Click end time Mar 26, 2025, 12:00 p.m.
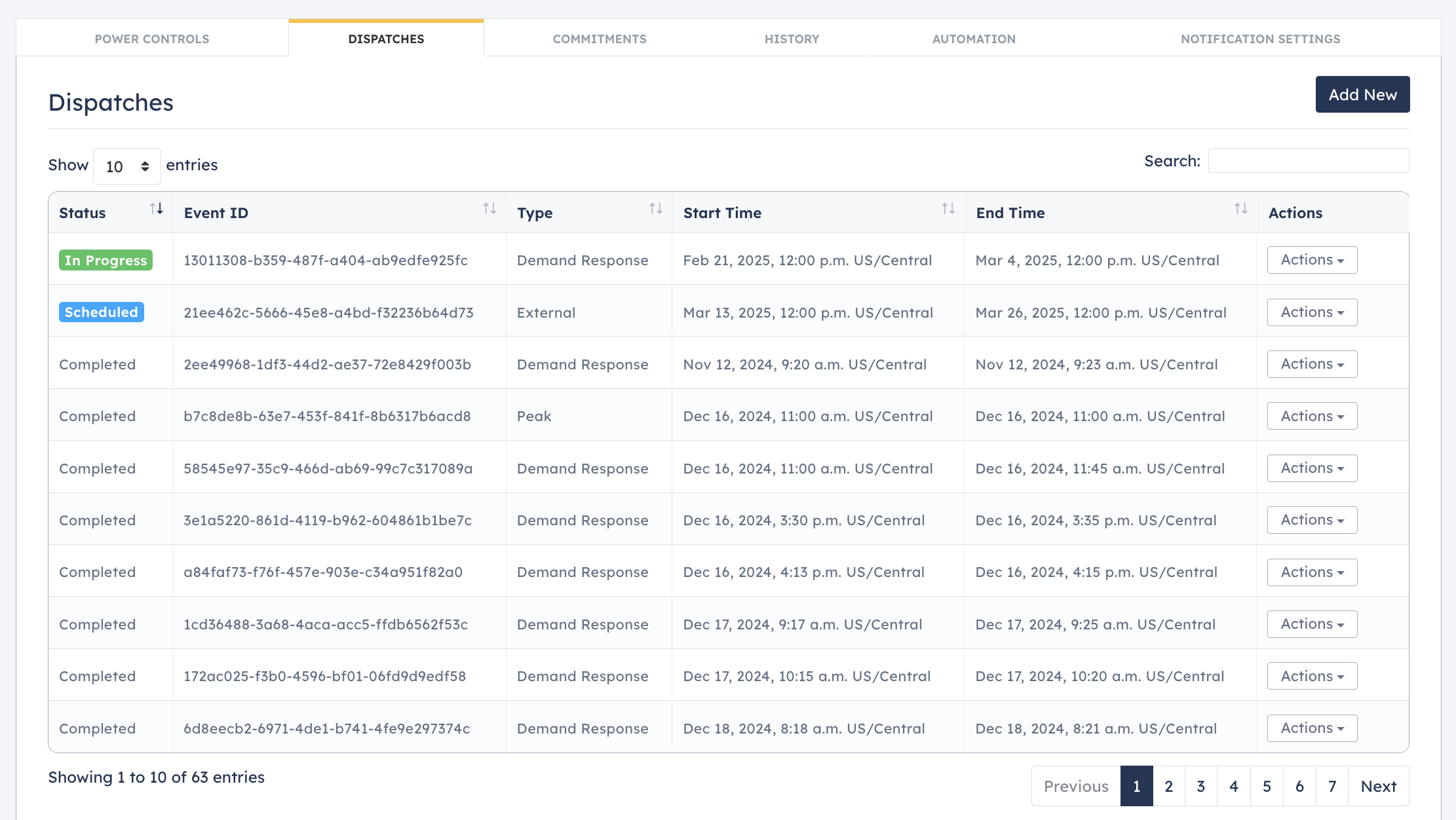This screenshot has height=820, width=1456. coord(1101,312)
